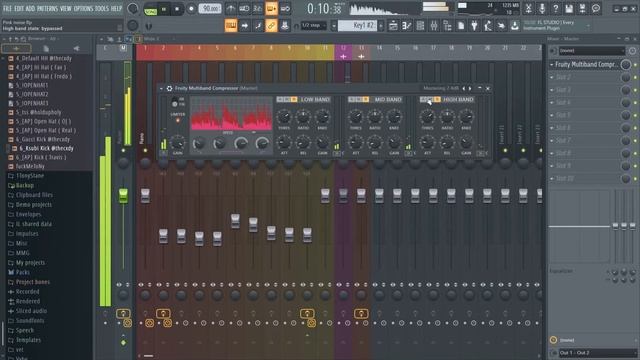Toggle the High Band state switch

click(x=430, y=100)
